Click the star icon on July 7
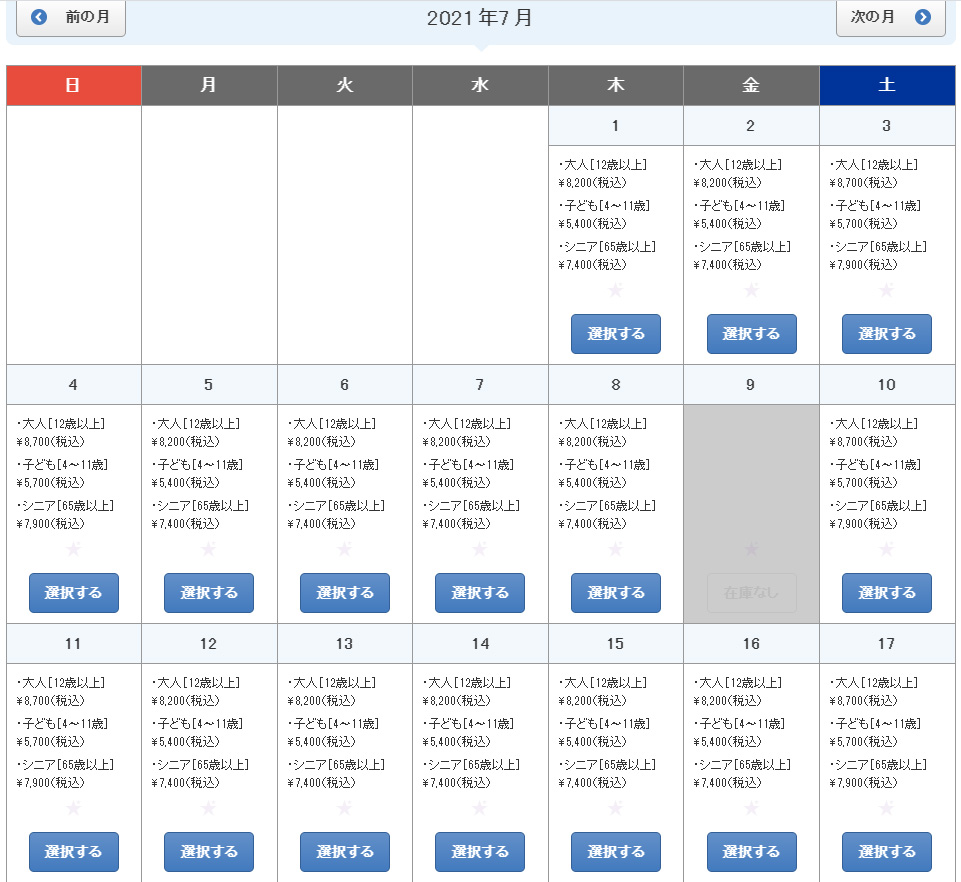Image resolution: width=961 pixels, height=882 pixels. 480,549
